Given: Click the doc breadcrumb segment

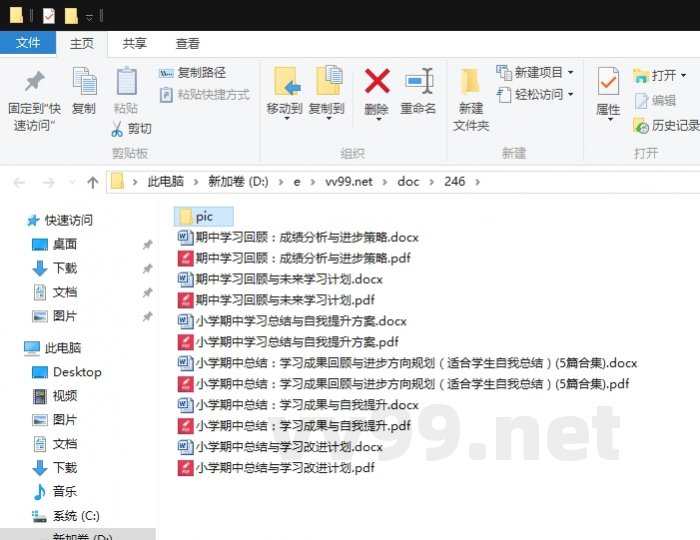Looking at the screenshot, I should (408, 182).
